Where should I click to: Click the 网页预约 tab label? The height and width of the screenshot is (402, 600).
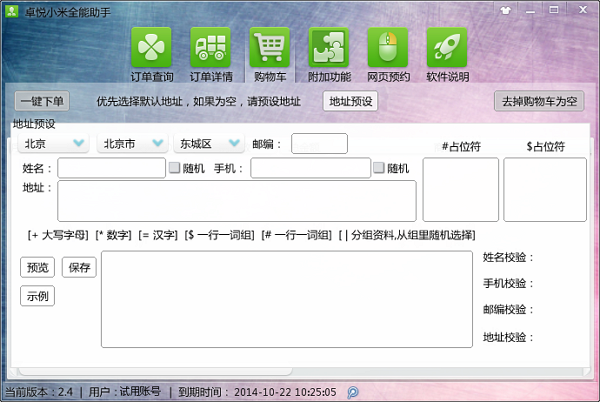pos(388,77)
